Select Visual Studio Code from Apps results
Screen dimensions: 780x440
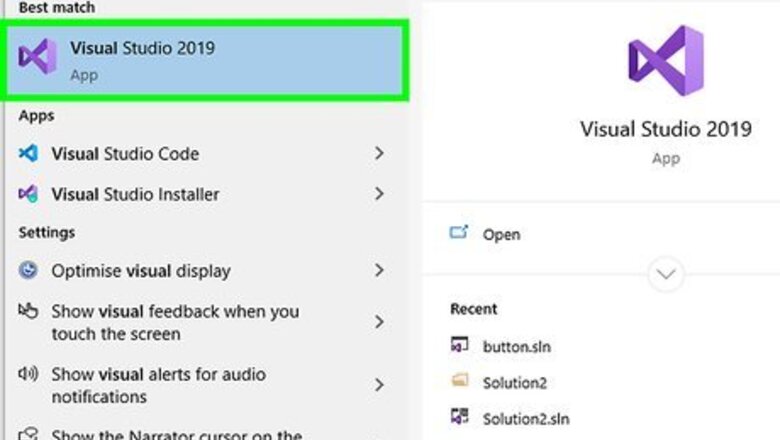pyautogui.click(x=125, y=154)
